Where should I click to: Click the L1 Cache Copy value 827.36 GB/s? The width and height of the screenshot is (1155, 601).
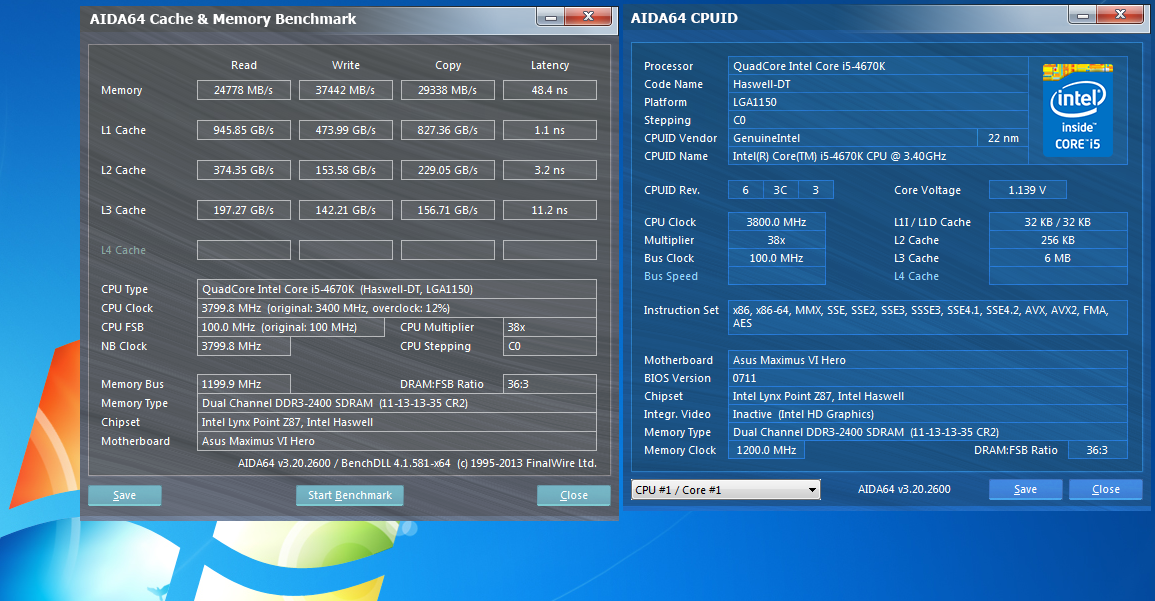447,130
